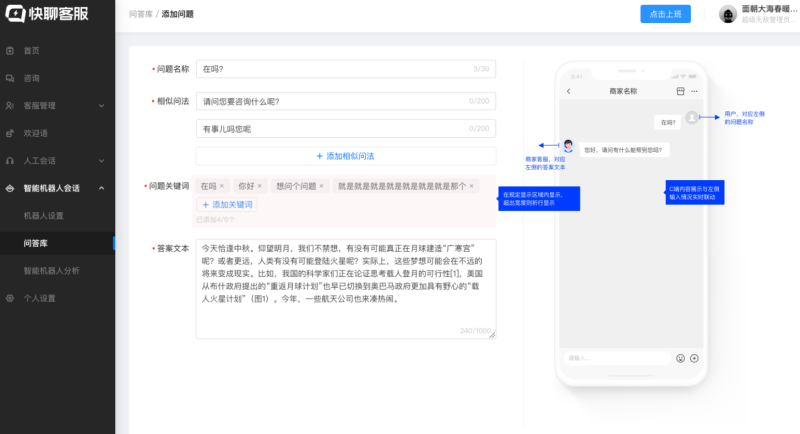800x434 pixels.
Task: Click the 已添加4/6个 counter text
Action: [215, 220]
